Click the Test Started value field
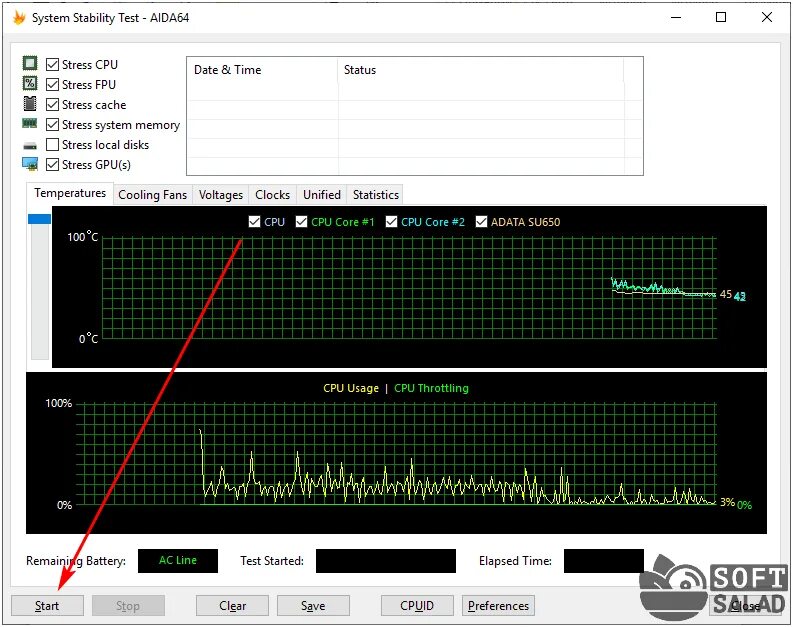The width and height of the screenshot is (793, 627). point(385,561)
